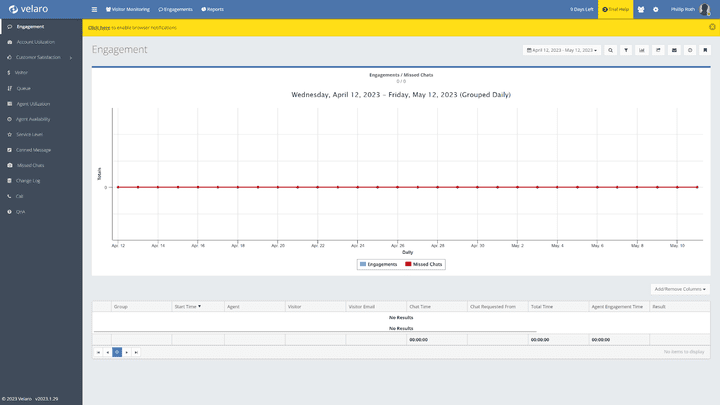Open the settings gear in top bar
The width and height of the screenshot is (720, 405).
coord(656,9)
